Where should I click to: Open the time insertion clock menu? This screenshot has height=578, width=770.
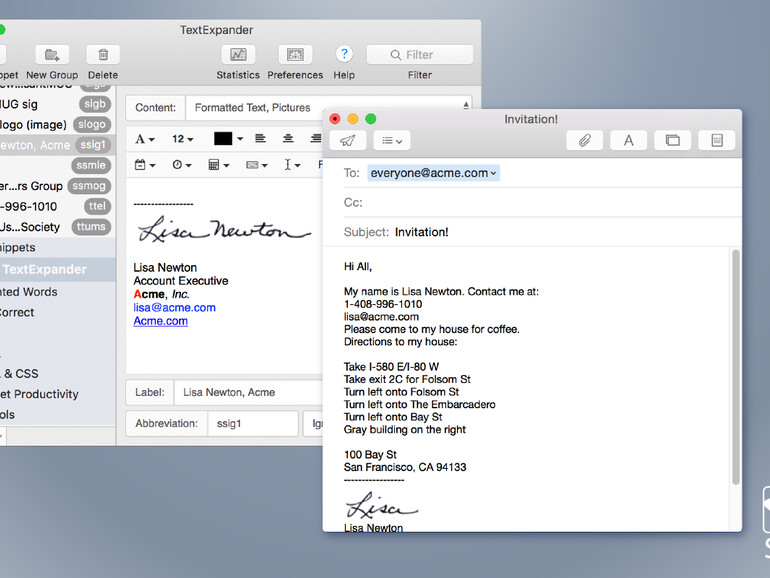click(x=182, y=165)
